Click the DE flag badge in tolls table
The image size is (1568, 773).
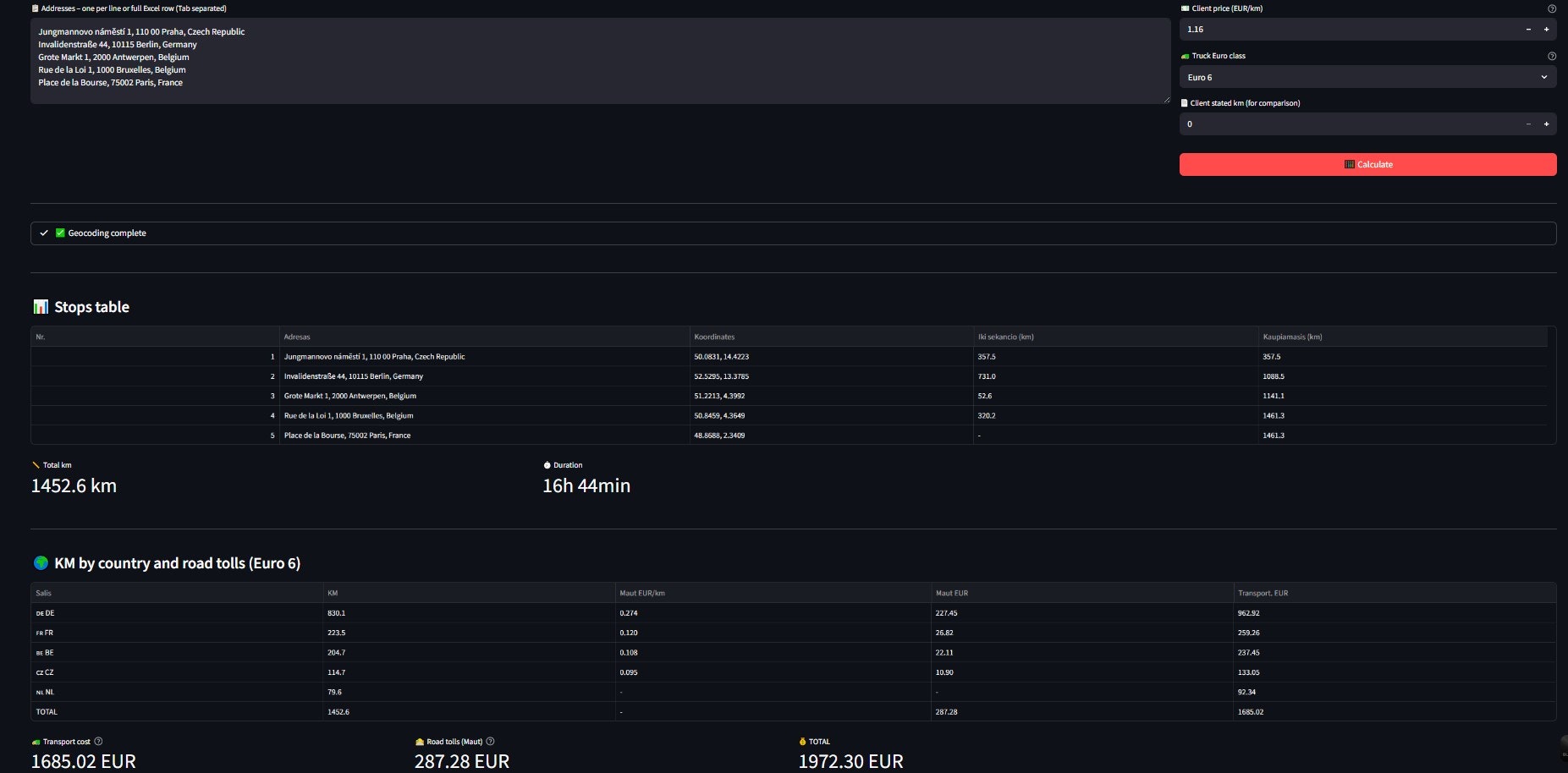(x=40, y=612)
